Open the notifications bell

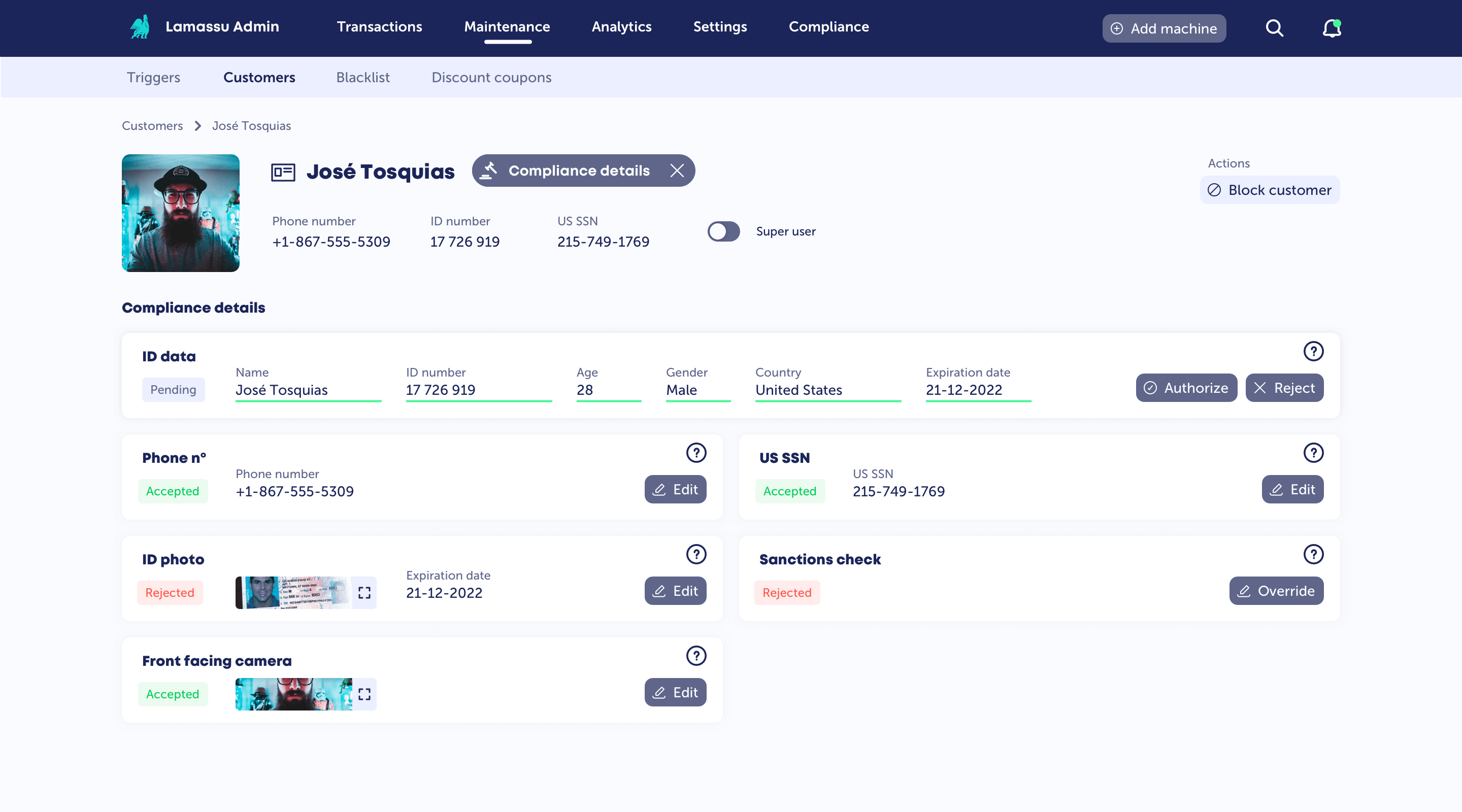click(1332, 28)
